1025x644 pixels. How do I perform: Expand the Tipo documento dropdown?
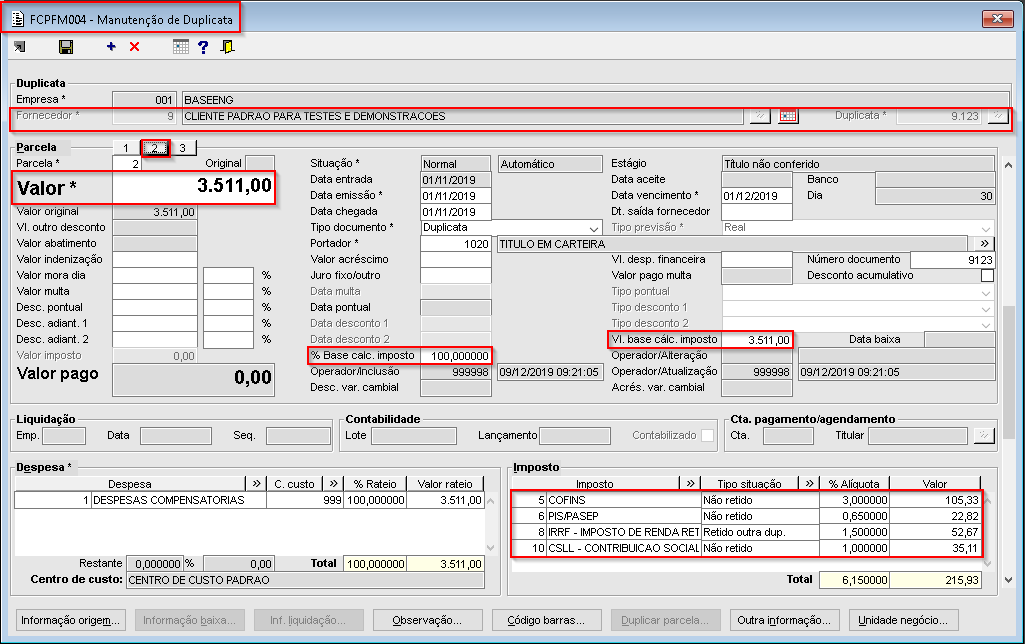click(x=593, y=228)
